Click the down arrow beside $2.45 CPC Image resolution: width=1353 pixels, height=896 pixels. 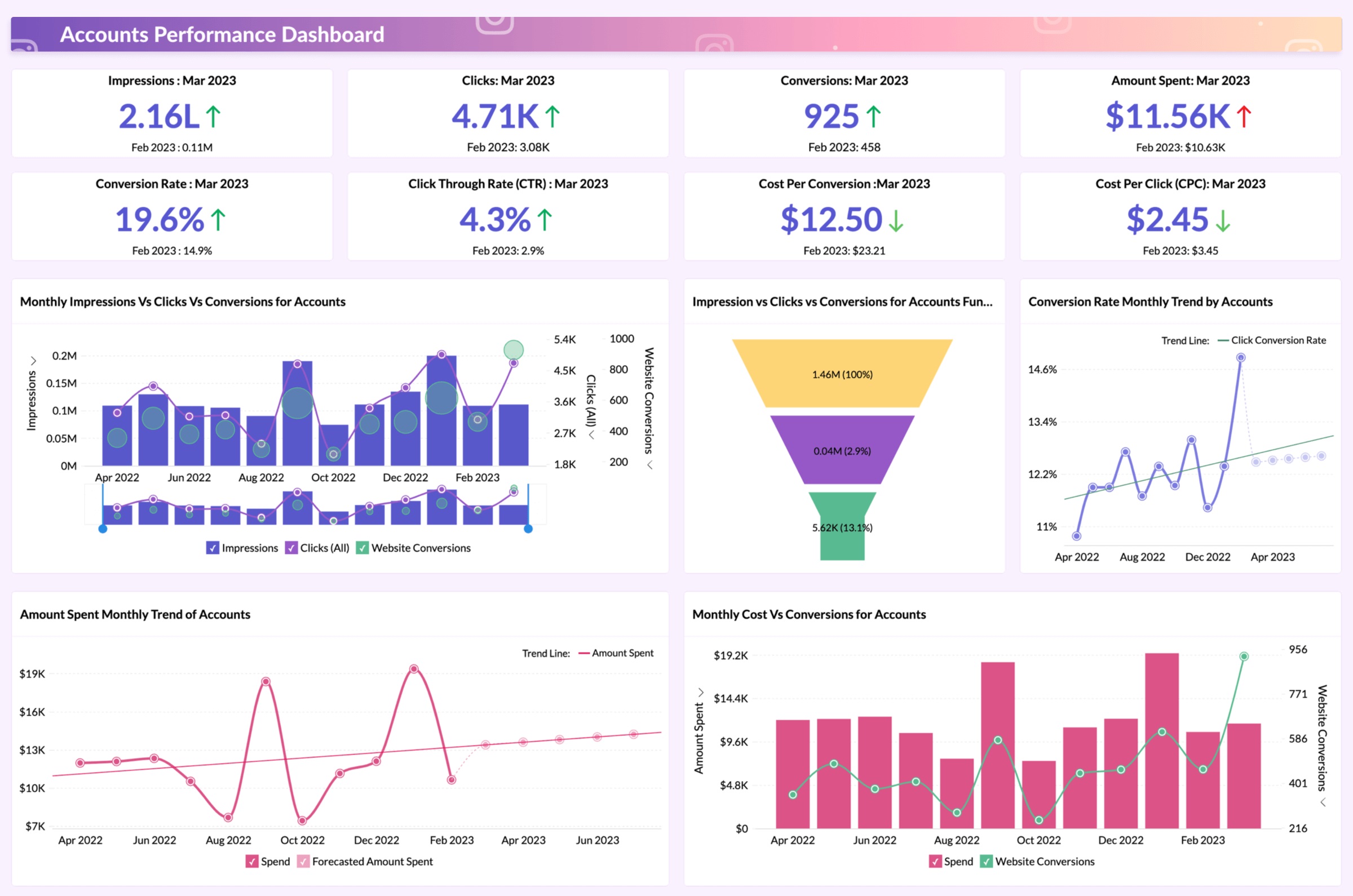(1222, 220)
